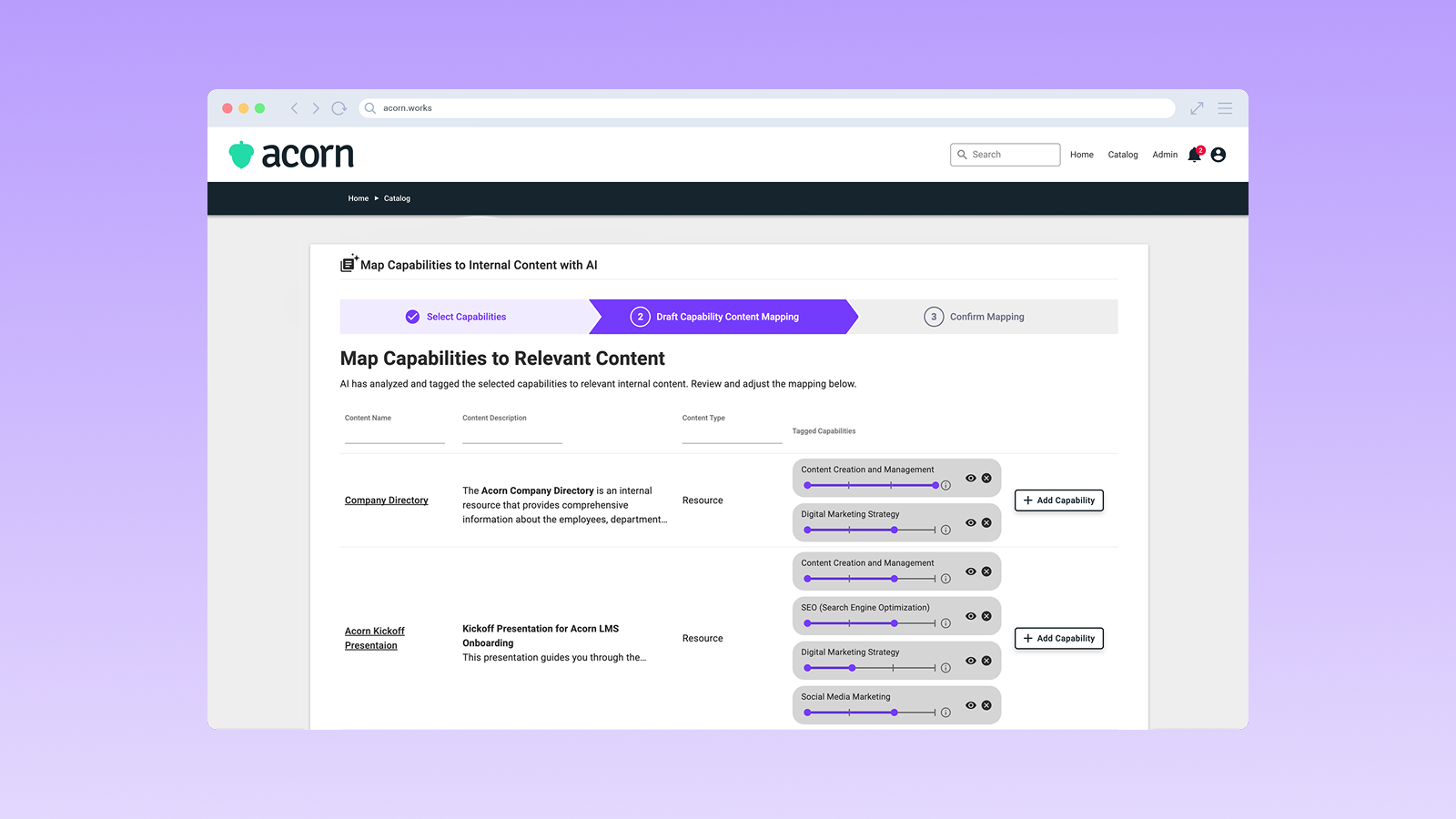
Task: Open the Admin menu
Action: point(1165,155)
